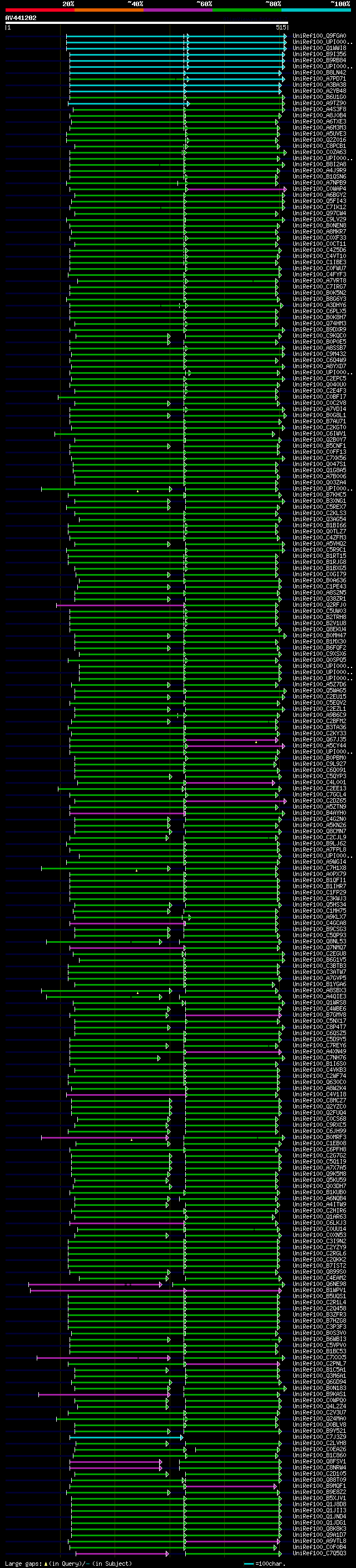Viewport: 356px width, 1568px height.
Task: Select hit label UniRef100_C1IBE3
Action: tap(319, 263)
